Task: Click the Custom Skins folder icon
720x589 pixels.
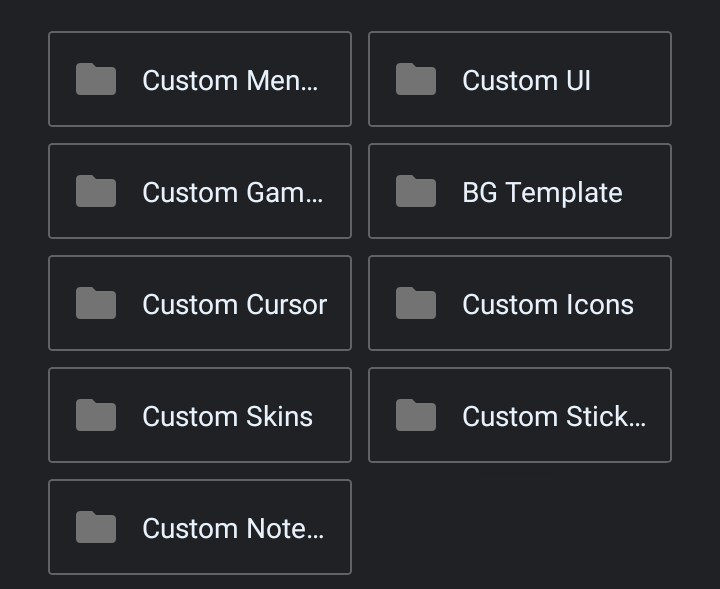Action: pos(96,416)
